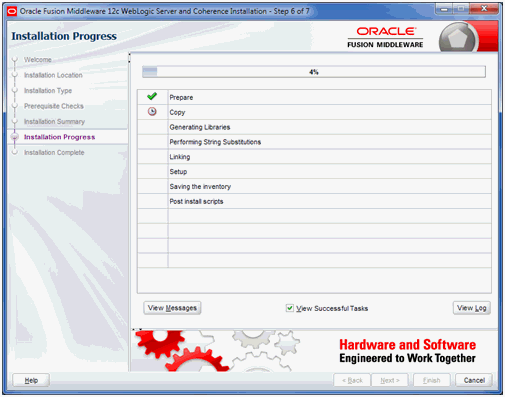Select Installation Type step

click(48, 91)
